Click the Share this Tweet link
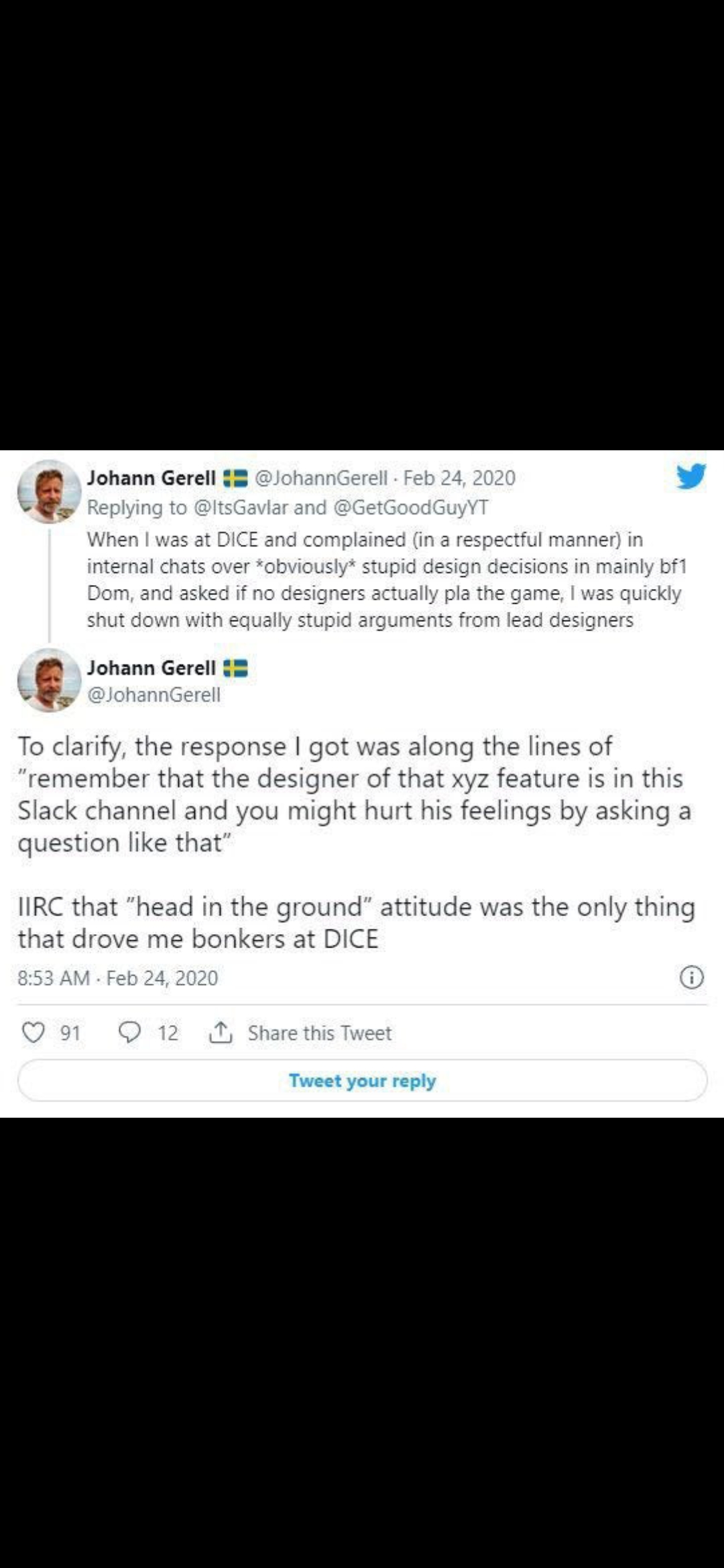Screen dimensions: 724x1568 click(320, 1033)
